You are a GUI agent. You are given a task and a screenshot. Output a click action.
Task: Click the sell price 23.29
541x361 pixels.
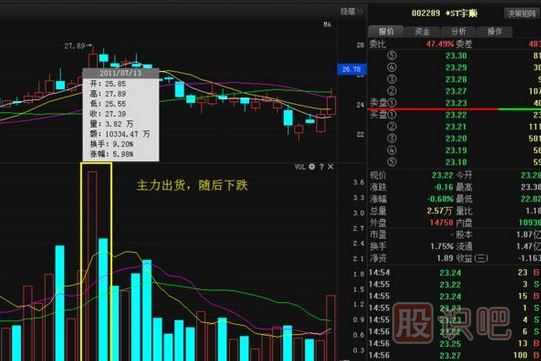(x=456, y=68)
